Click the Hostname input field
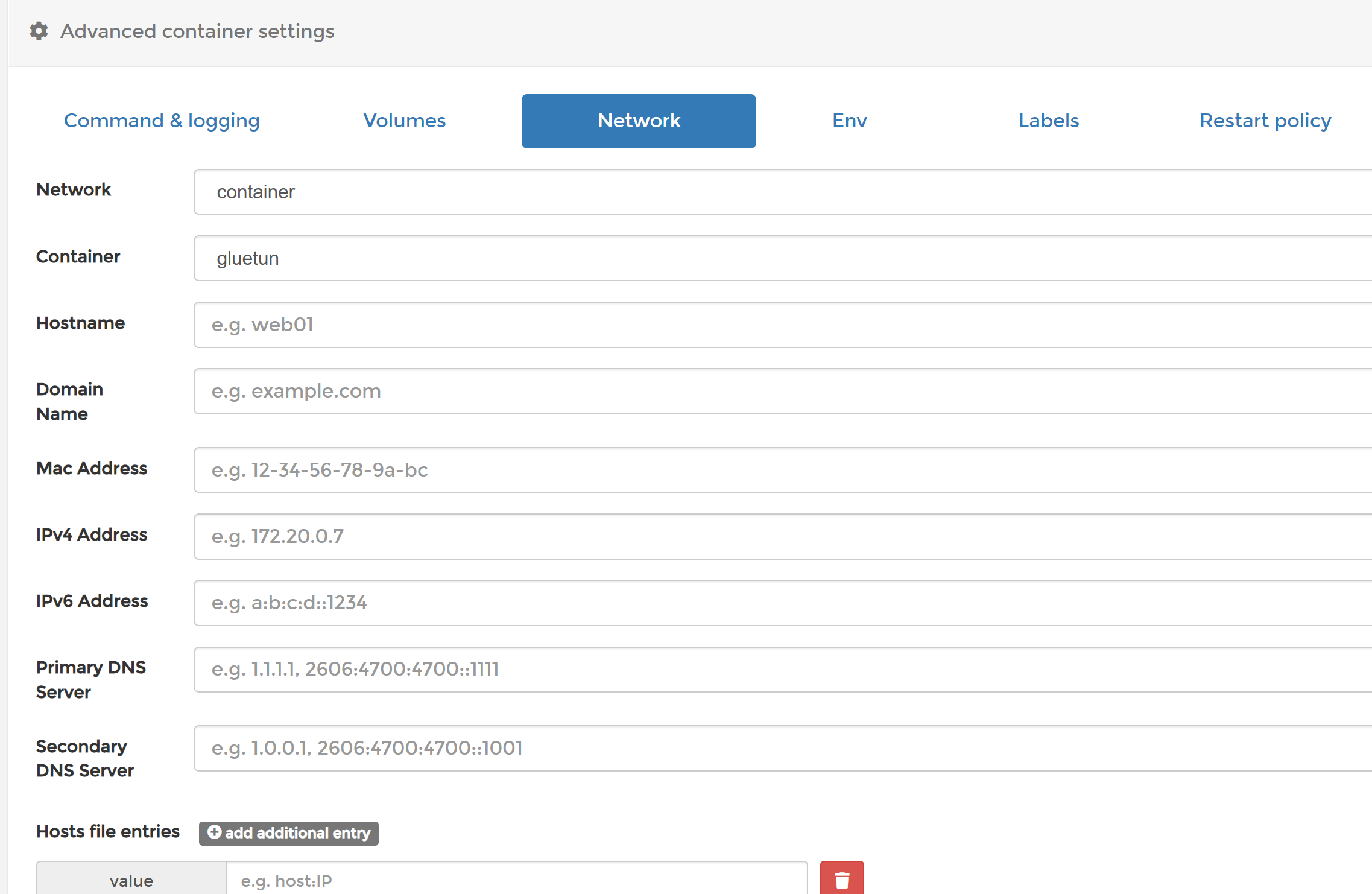Image resolution: width=1372 pixels, height=894 pixels. pyautogui.click(x=724, y=325)
